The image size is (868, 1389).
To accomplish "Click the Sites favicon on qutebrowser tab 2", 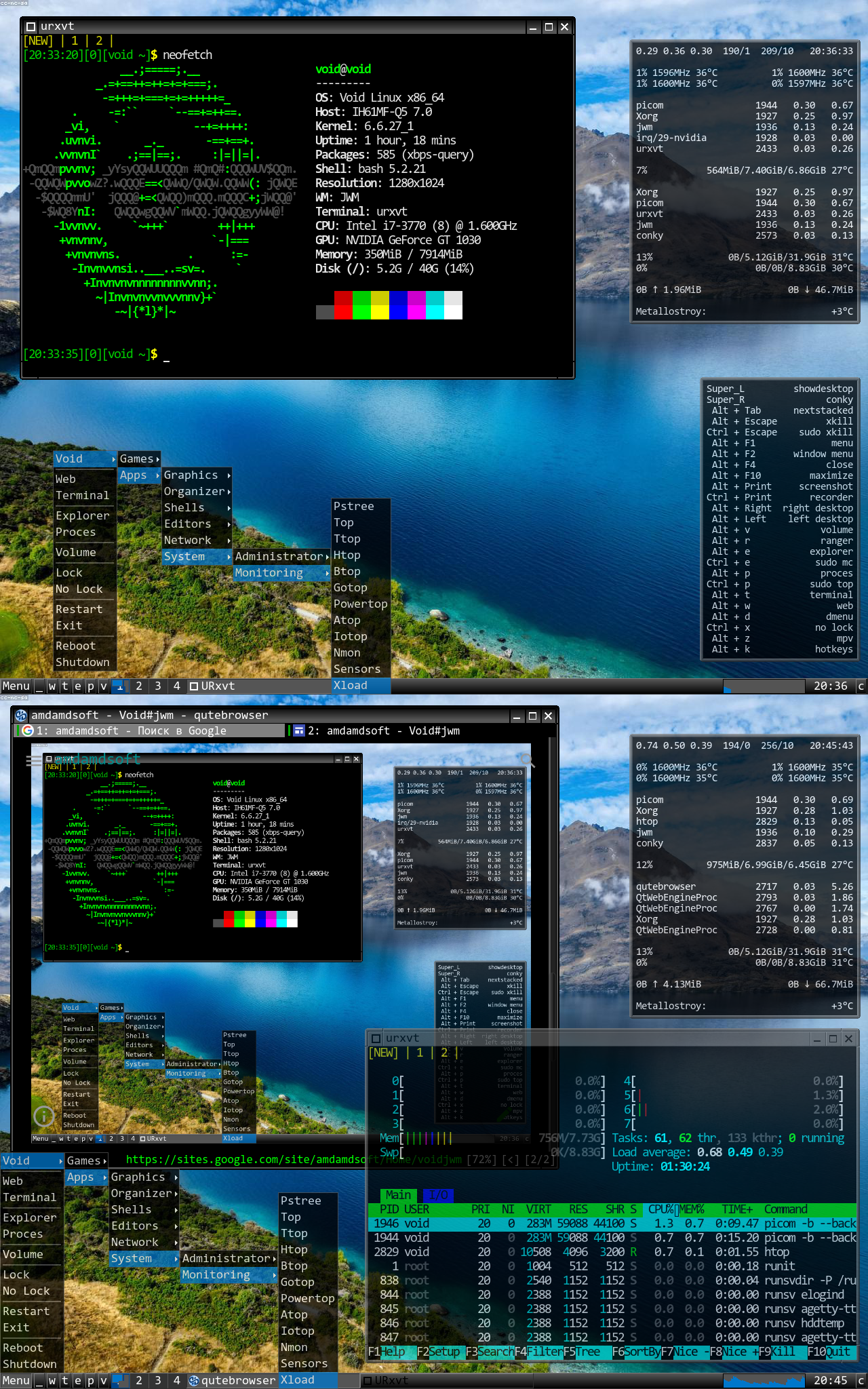I will 298,730.
